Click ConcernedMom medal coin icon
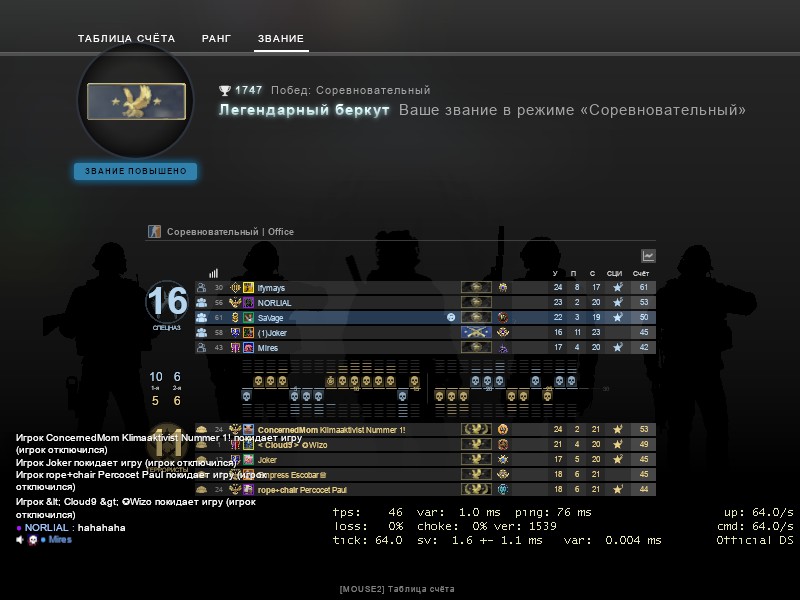This screenshot has width=800, height=600. [503, 430]
